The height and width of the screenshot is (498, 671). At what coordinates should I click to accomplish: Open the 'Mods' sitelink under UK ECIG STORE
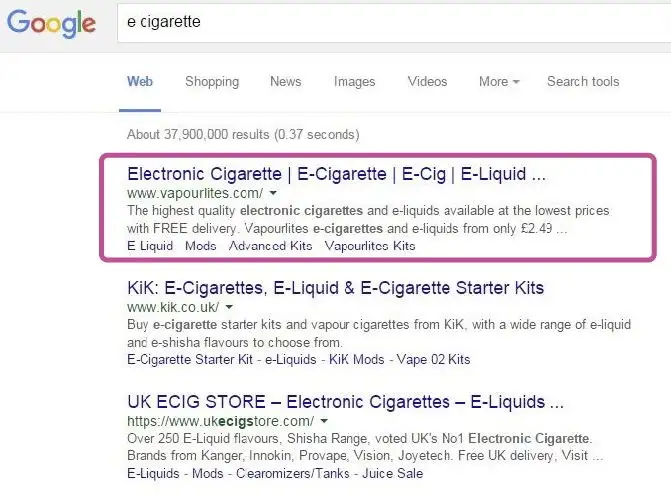pos(208,474)
